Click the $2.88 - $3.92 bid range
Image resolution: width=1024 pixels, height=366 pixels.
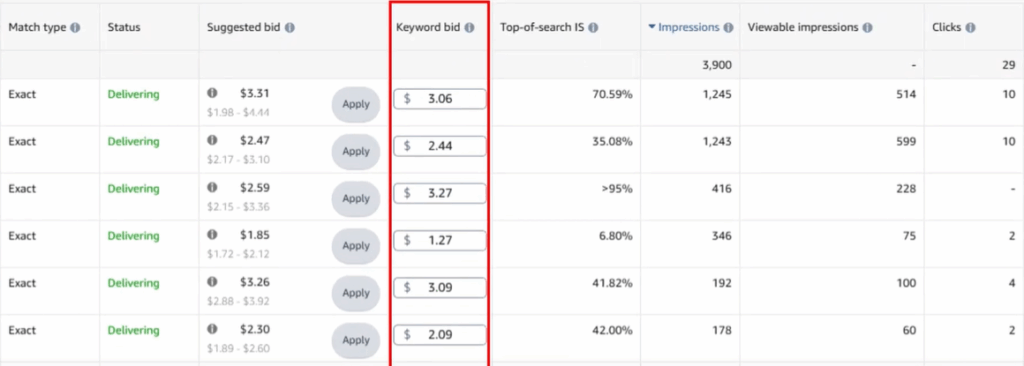(238, 301)
